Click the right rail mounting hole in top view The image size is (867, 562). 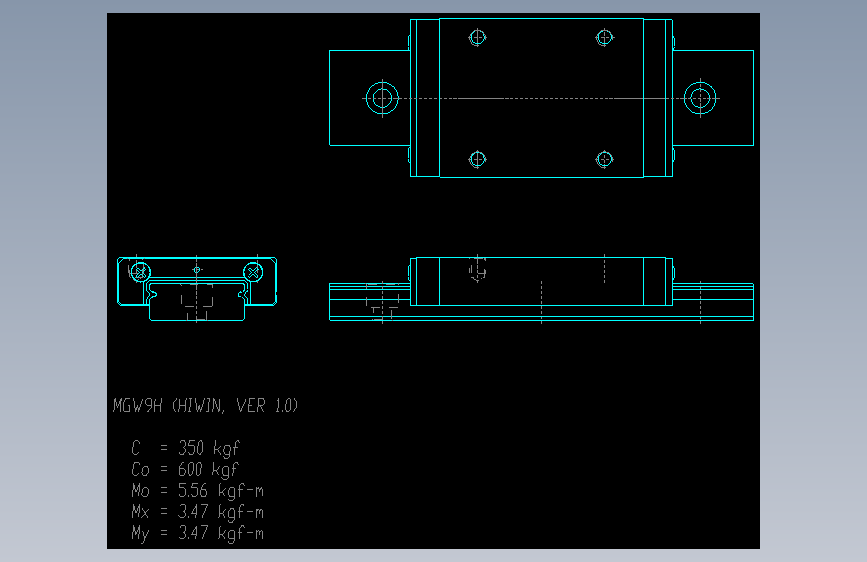(700, 98)
